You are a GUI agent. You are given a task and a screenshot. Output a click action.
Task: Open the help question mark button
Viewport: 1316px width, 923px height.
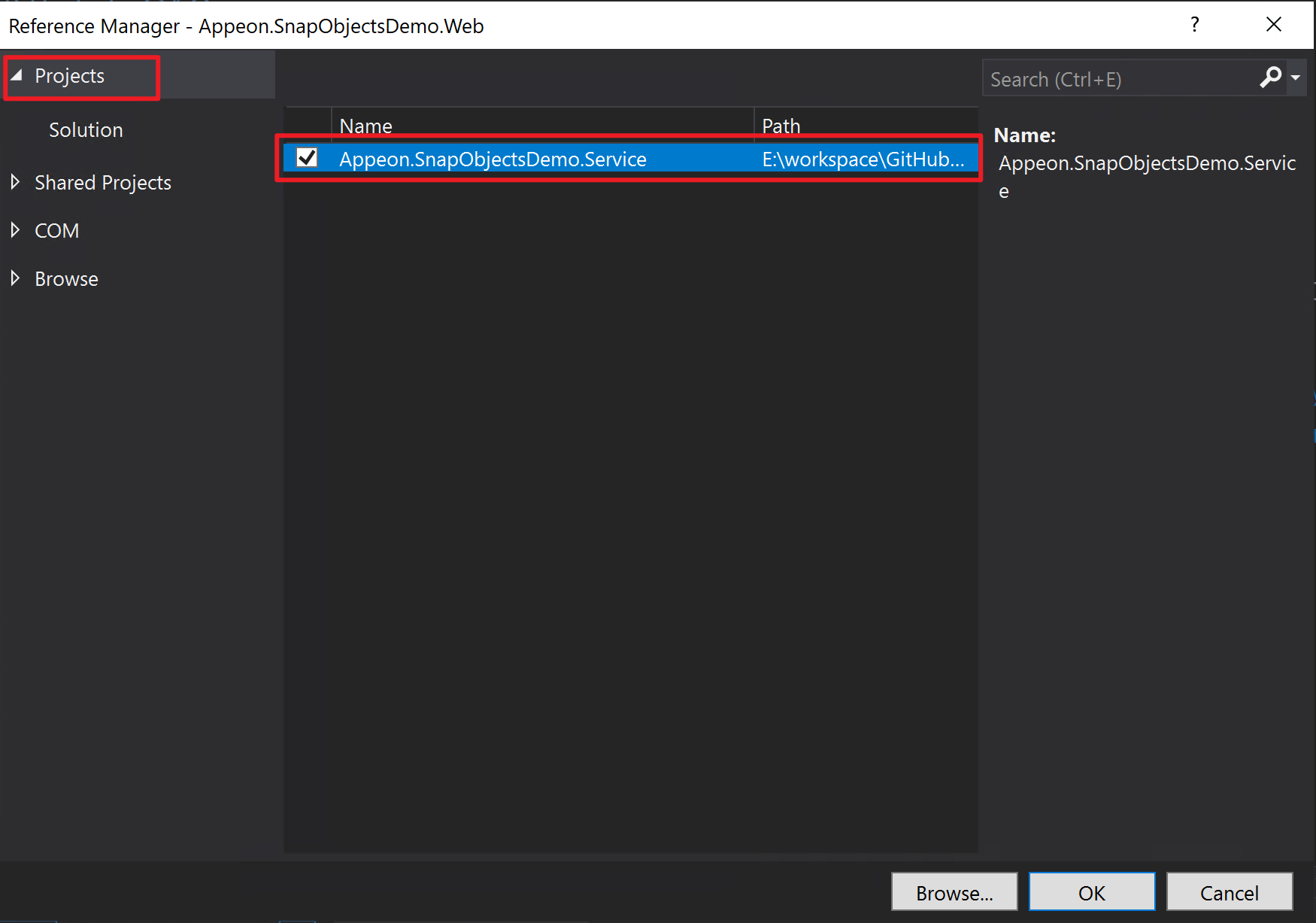(1195, 25)
